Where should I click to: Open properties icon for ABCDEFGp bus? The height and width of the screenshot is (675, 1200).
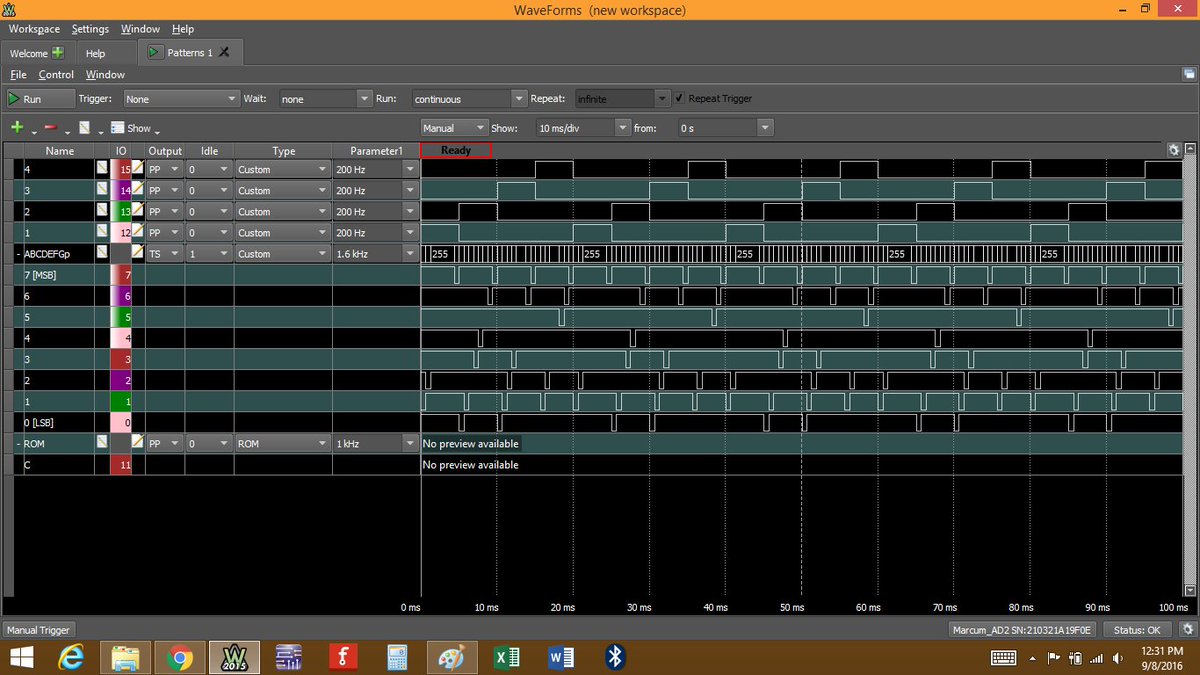(102, 253)
